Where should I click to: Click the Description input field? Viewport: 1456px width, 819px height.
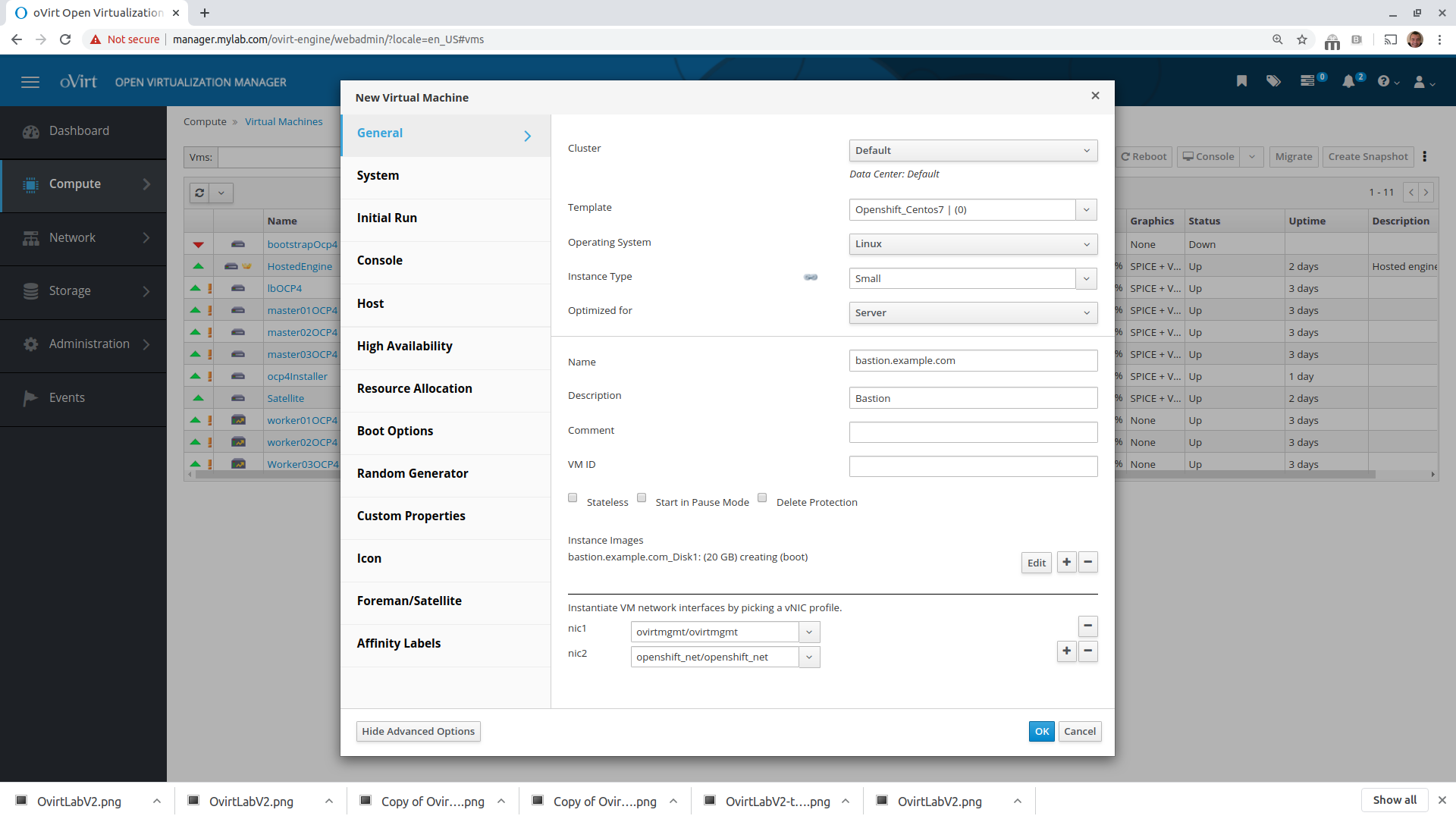click(973, 398)
